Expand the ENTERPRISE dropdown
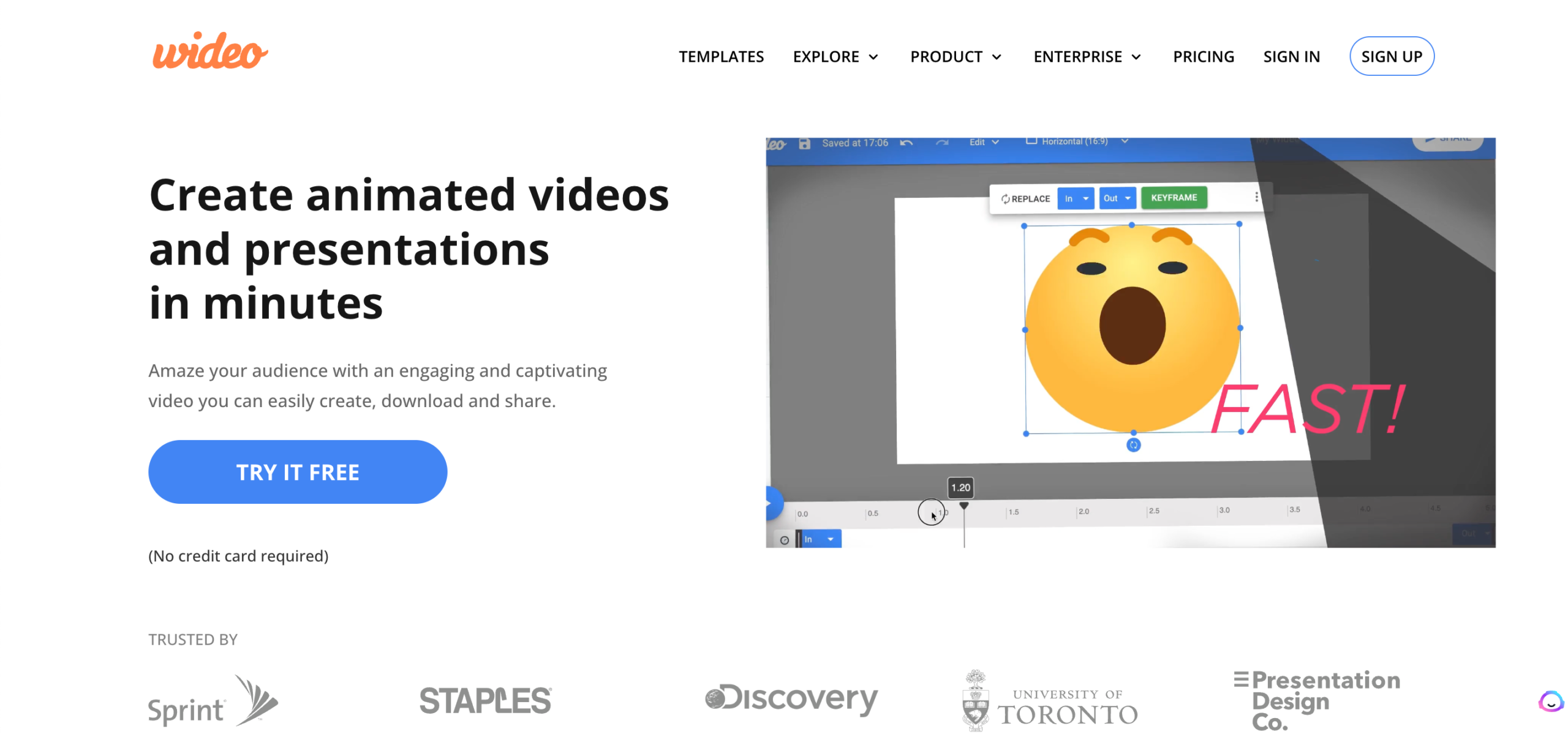The width and height of the screenshot is (1568, 734). pyautogui.click(x=1087, y=56)
